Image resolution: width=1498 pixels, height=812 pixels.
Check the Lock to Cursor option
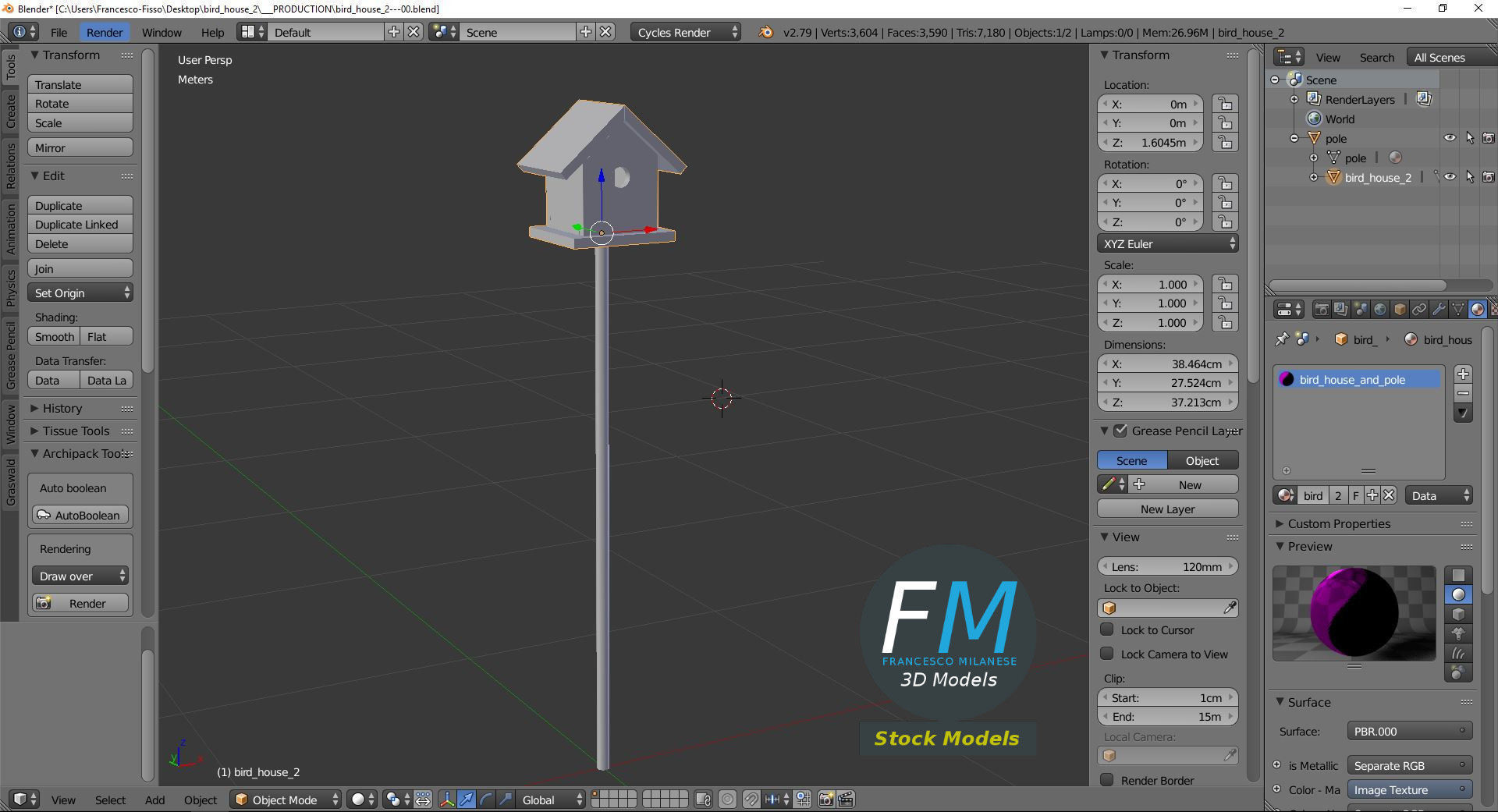click(x=1106, y=629)
